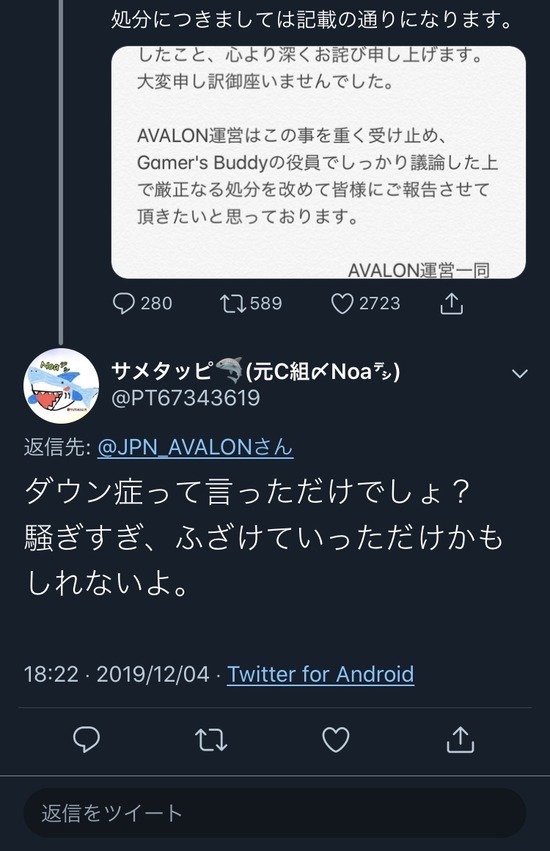Open the tweet options chevron menu
Viewport: 550px width, 851px height.
coord(520,373)
